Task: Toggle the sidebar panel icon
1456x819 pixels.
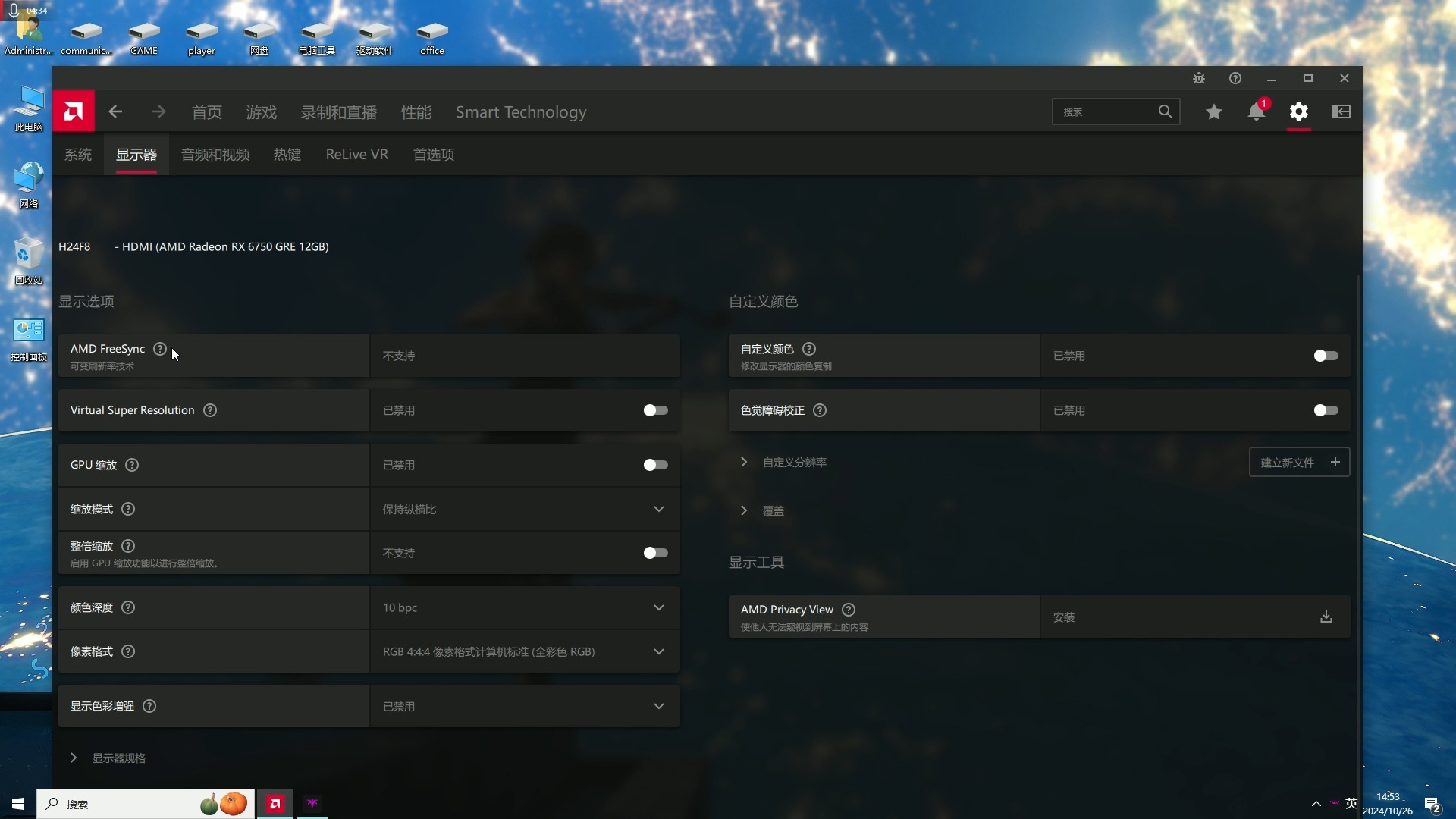Action: pos(1341,111)
